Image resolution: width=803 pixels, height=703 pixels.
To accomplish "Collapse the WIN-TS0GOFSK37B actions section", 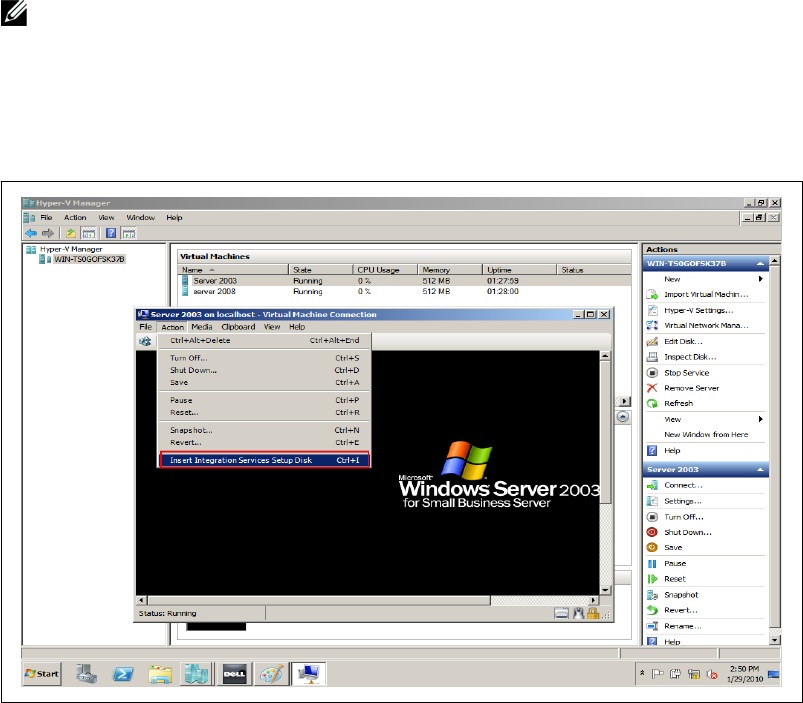I will (x=762, y=263).
